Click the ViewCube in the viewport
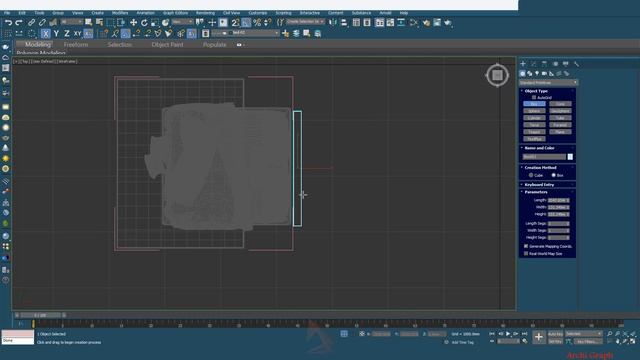 coord(497,75)
